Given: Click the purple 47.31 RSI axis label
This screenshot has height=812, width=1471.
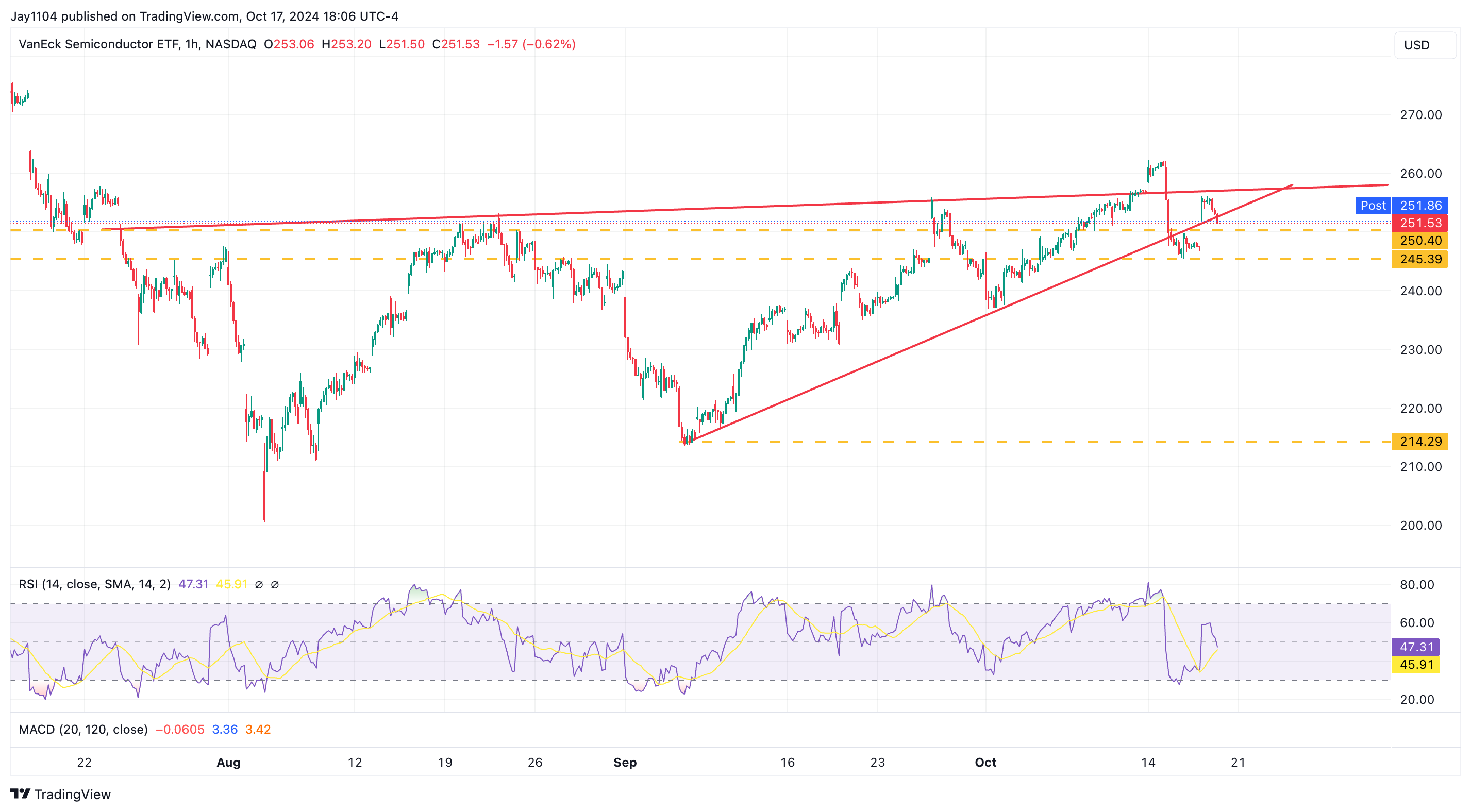Looking at the screenshot, I should [1416, 647].
